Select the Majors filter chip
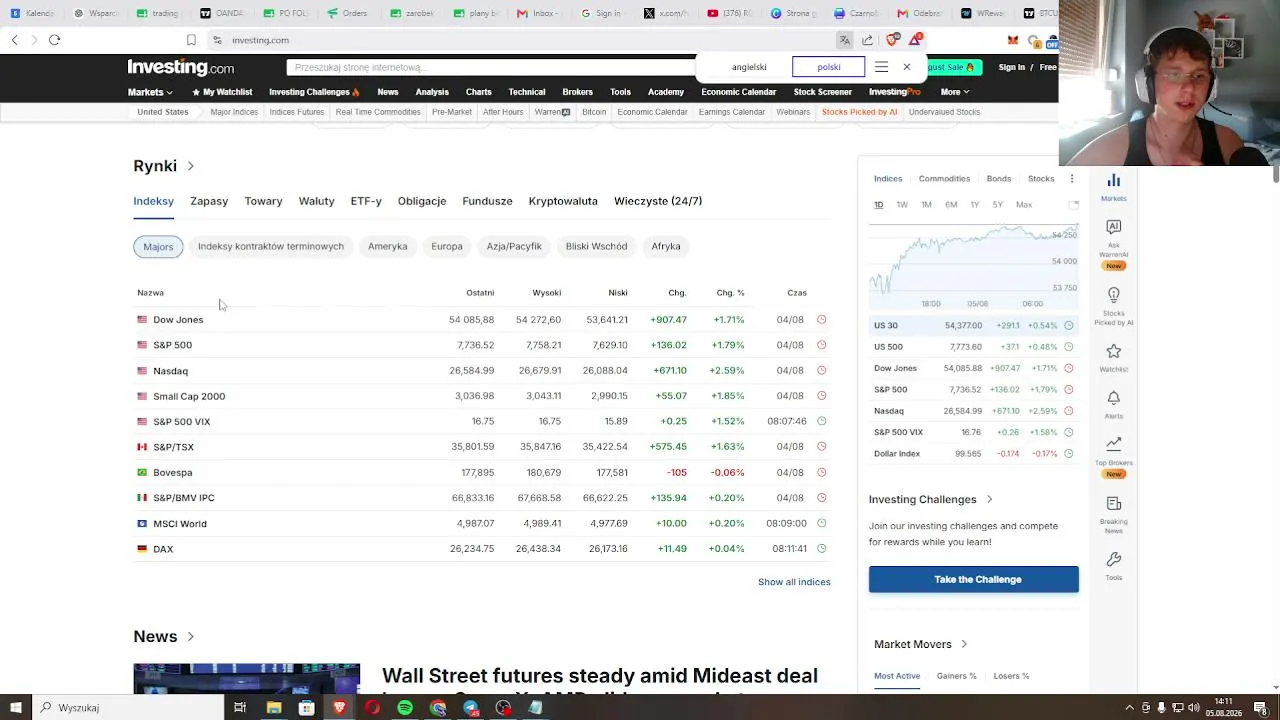Screen dimensions: 1280x720 click(x=158, y=246)
